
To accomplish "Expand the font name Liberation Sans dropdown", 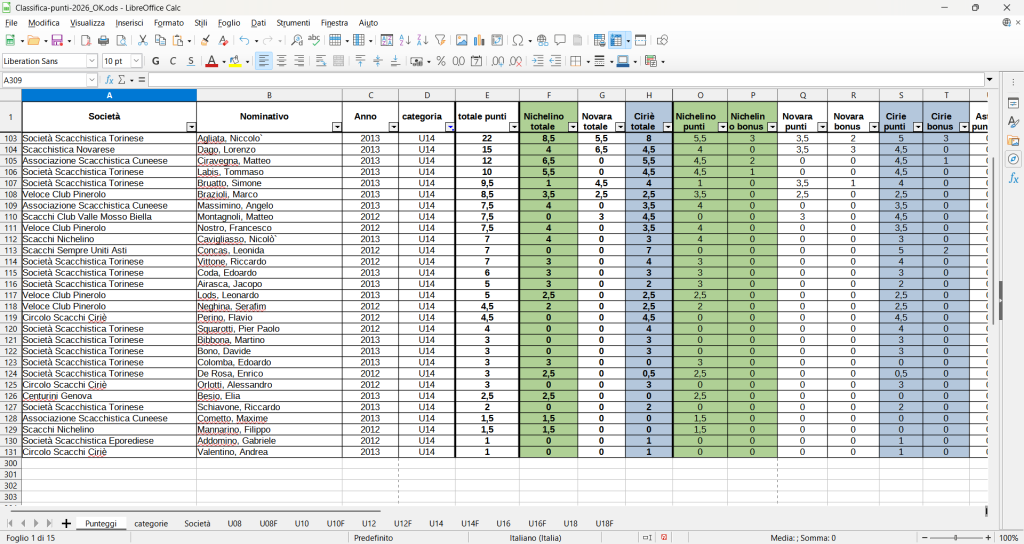I will click(92, 61).
